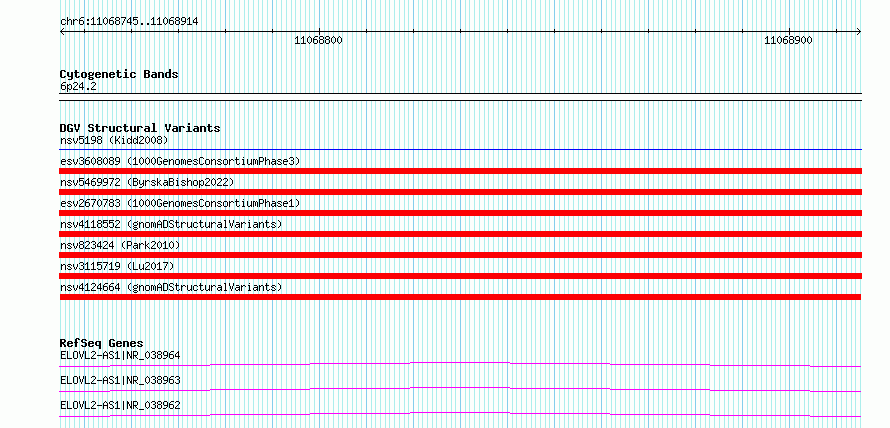This screenshot has width=890, height=428.
Task: Click the 6p24.2 band label
Action: pos(77,86)
